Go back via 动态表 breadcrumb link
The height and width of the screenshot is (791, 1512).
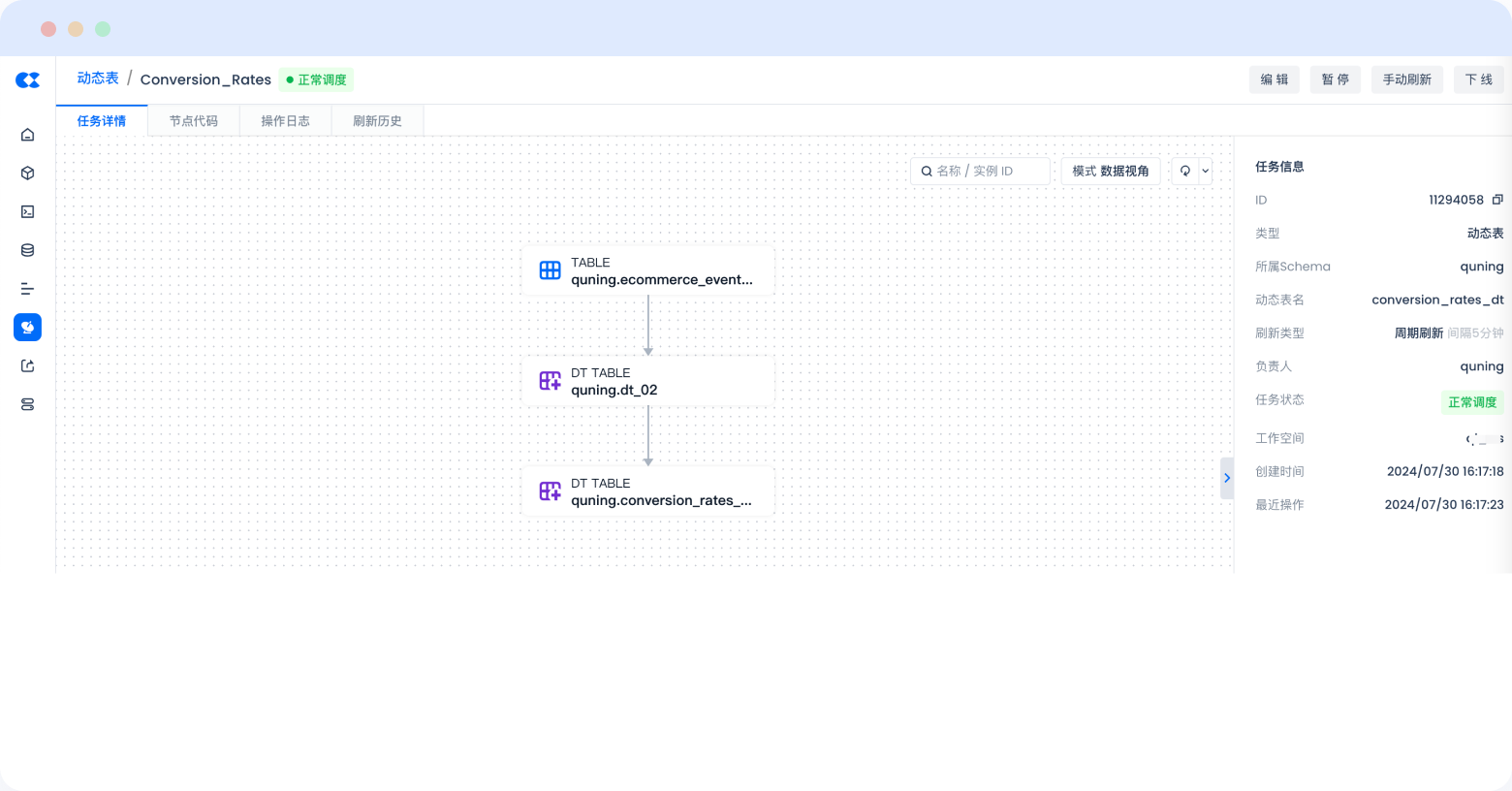click(98, 79)
